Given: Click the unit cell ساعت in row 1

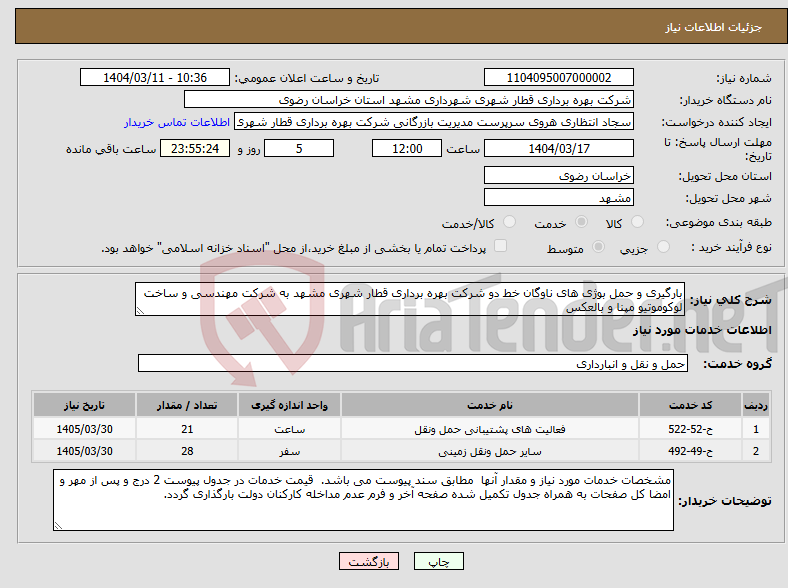Looking at the screenshot, I should tap(289, 429).
